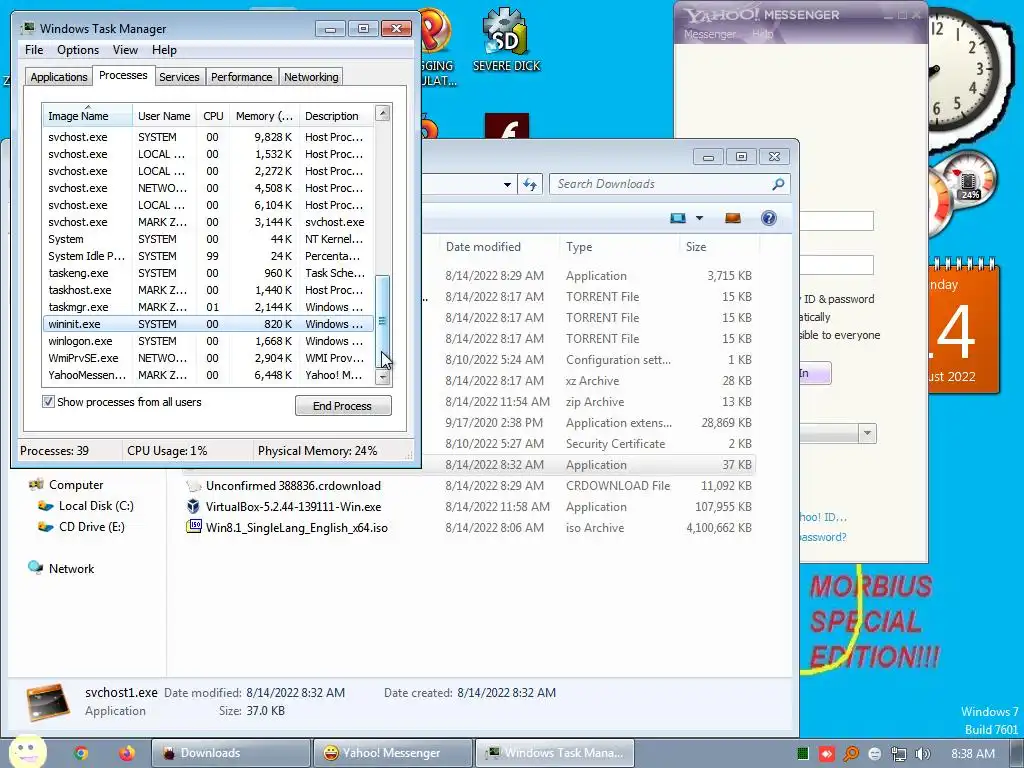Click the process list scroll up arrow
The width and height of the screenshot is (1024, 768).
383,113
